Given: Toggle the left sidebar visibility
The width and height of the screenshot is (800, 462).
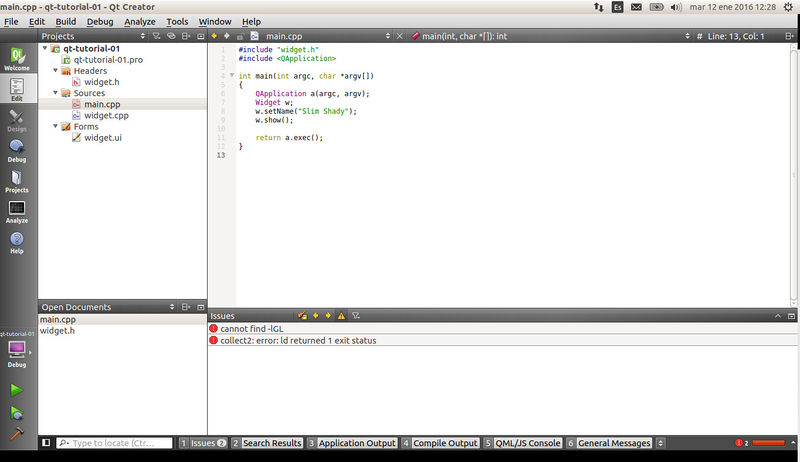Looking at the screenshot, I should [46, 443].
